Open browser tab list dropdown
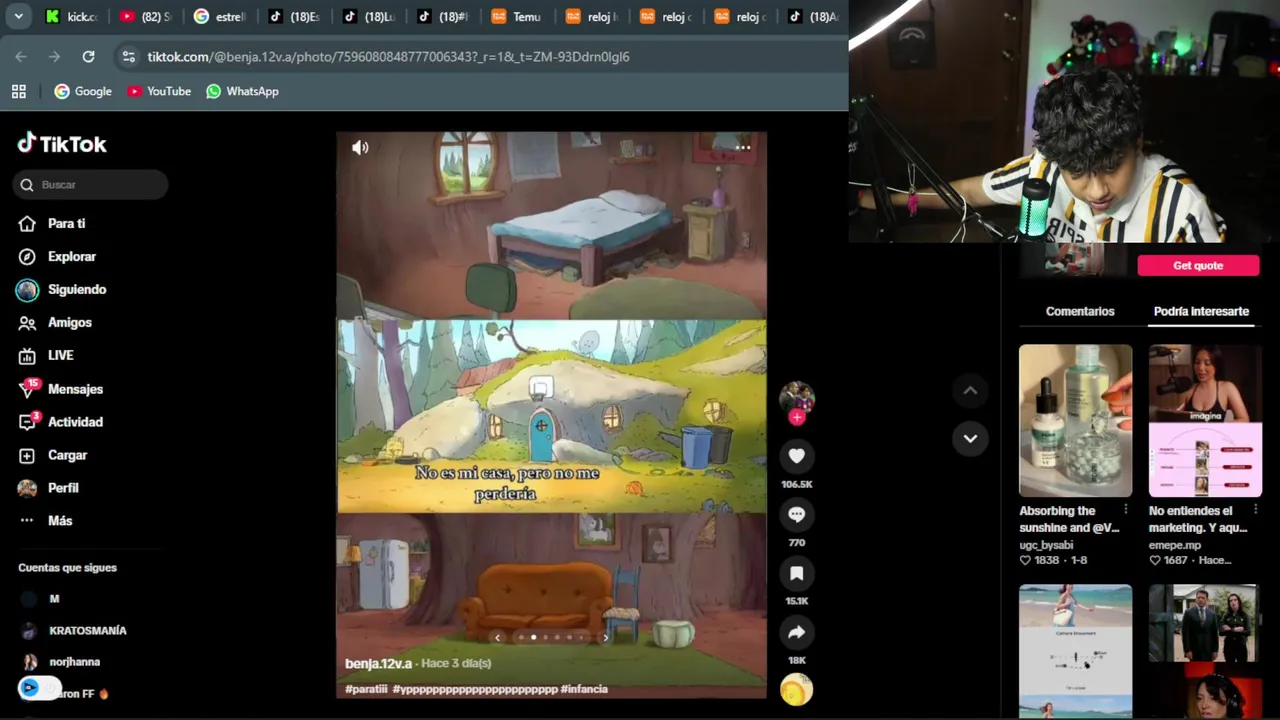The image size is (1280, 720). (21, 16)
